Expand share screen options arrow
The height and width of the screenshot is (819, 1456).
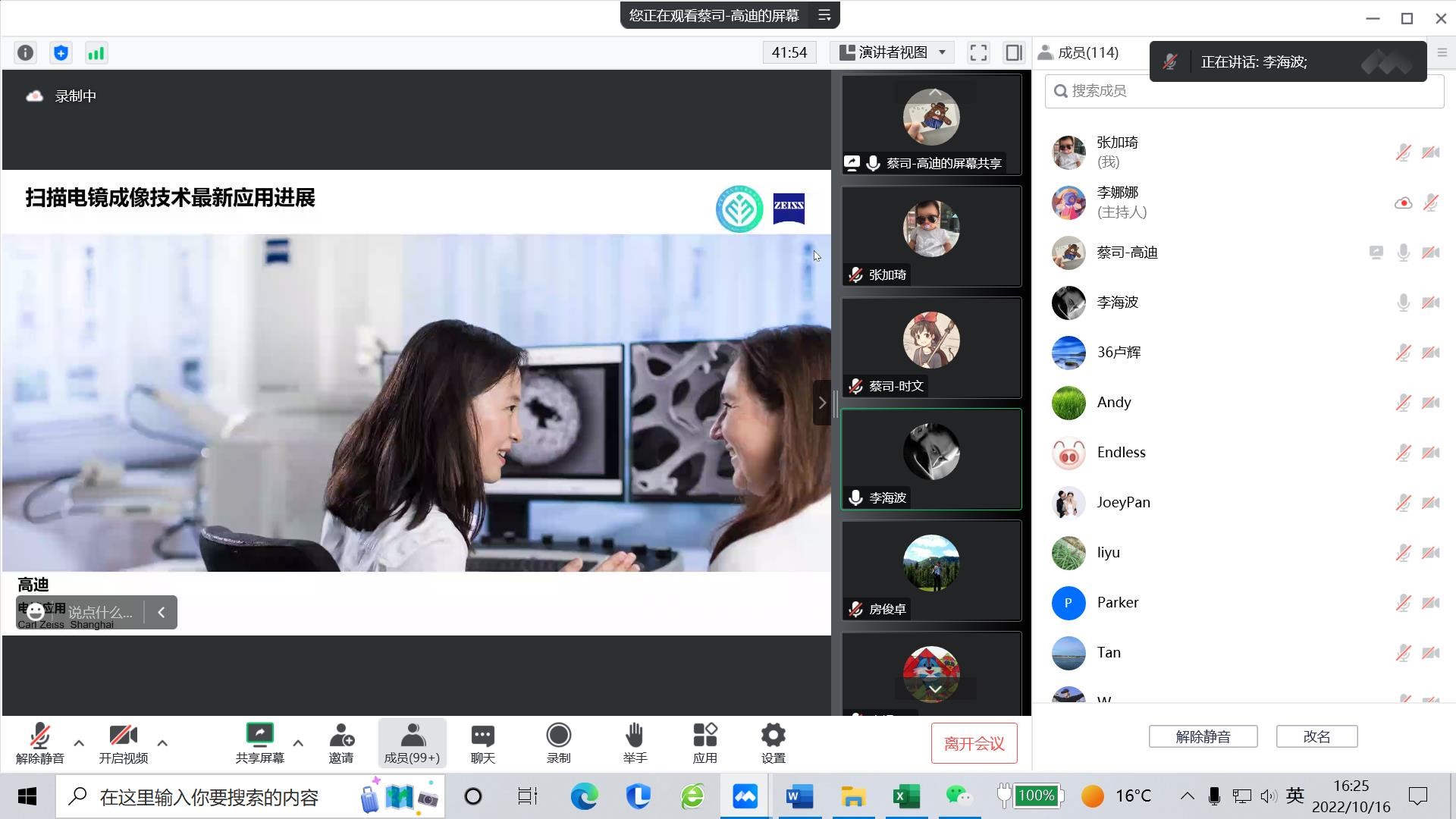298,743
